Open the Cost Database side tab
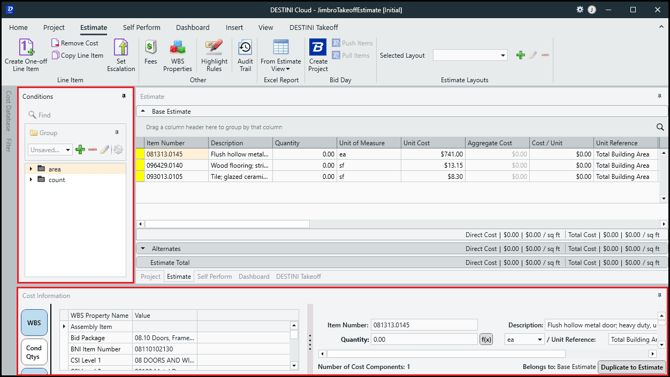Screen dimensions: 670x377 8,111
